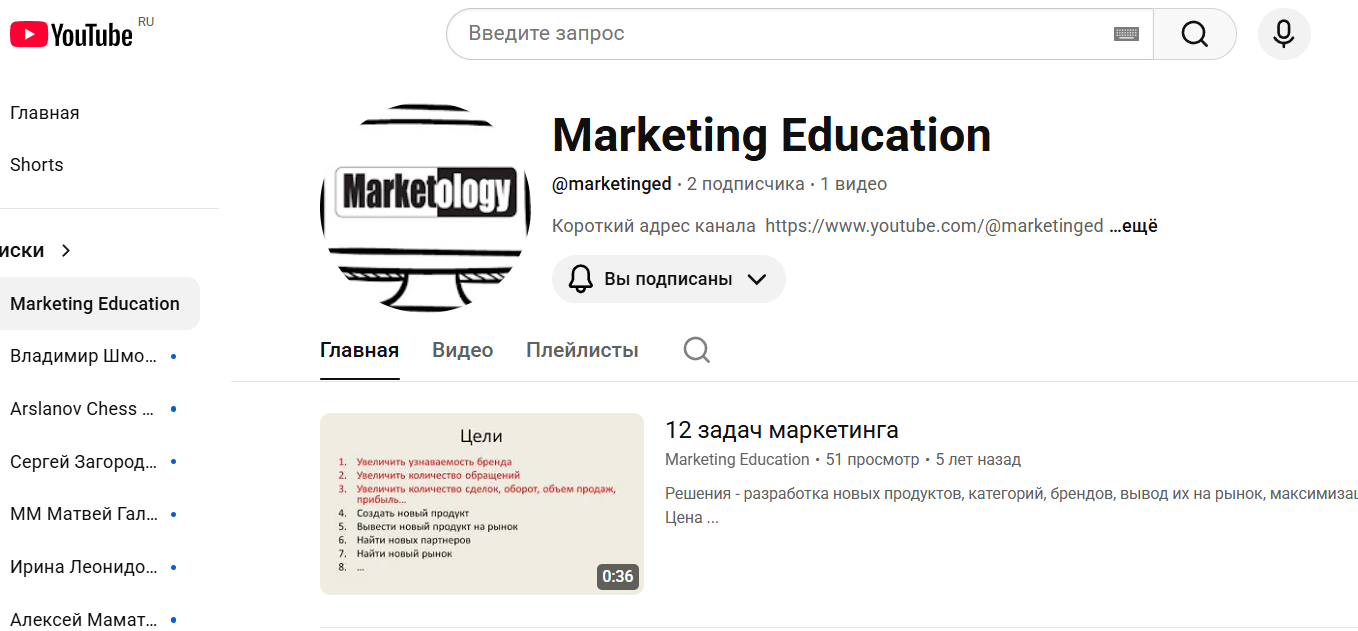Expand channel description via "...ещё"
Image resolution: width=1358 pixels, height=631 pixels.
pos(1133,226)
